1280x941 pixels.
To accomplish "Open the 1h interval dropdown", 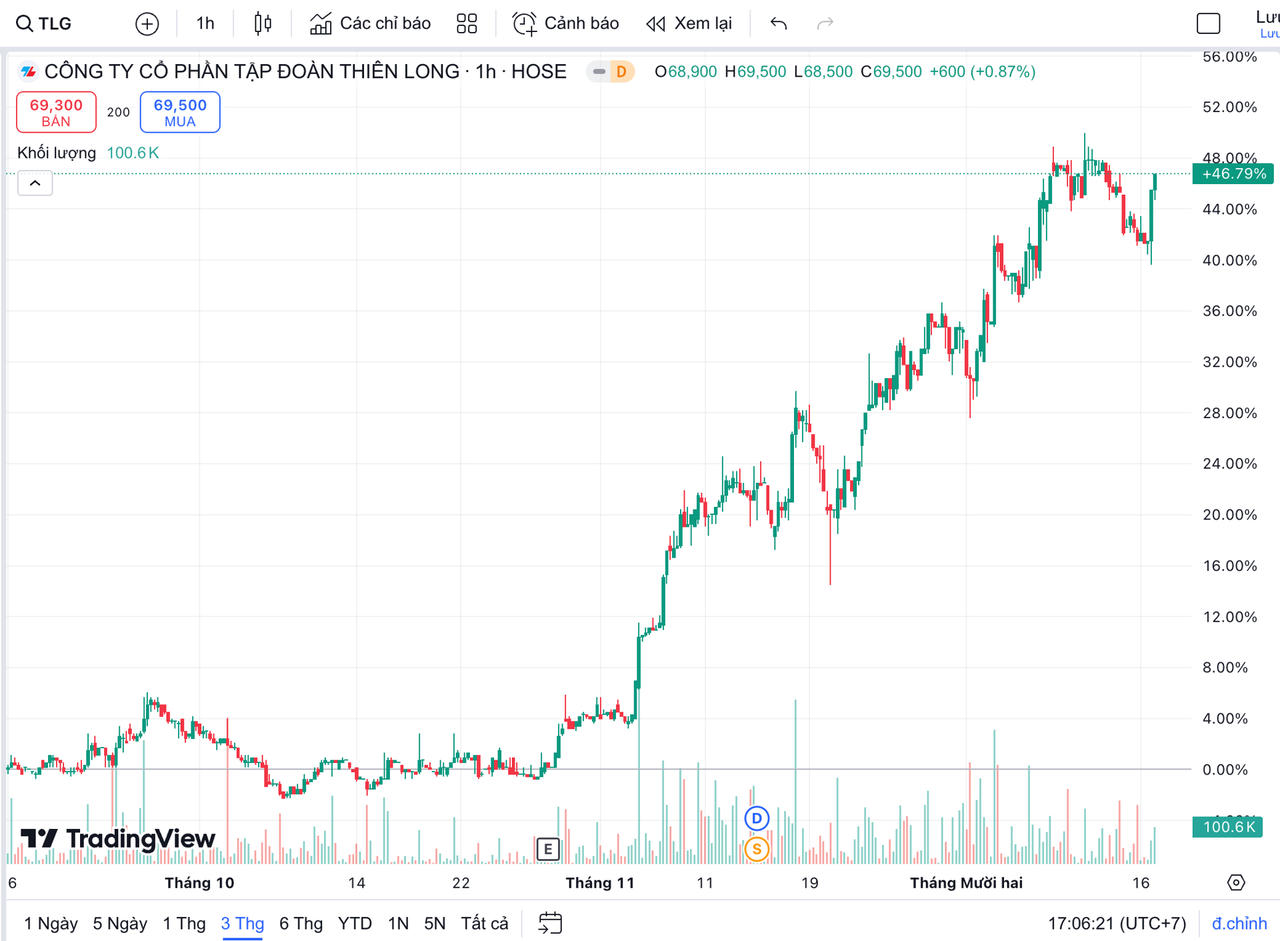I will 205,23.
